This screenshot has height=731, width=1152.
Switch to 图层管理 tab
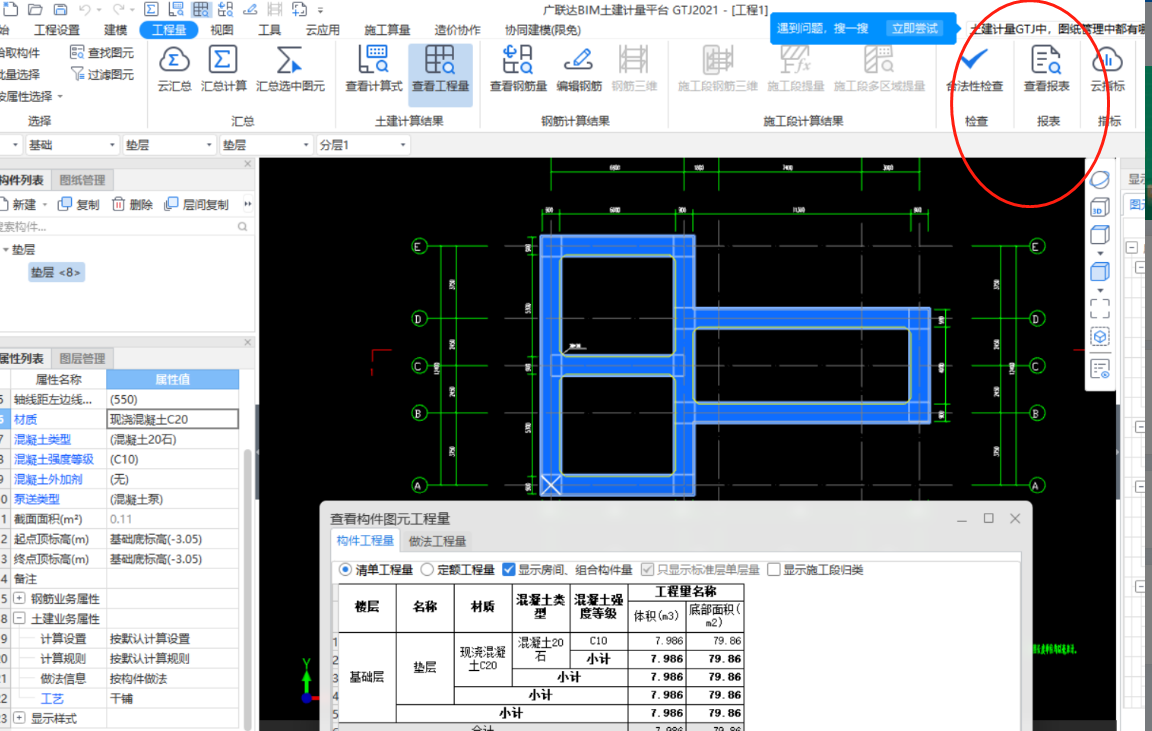(x=82, y=359)
